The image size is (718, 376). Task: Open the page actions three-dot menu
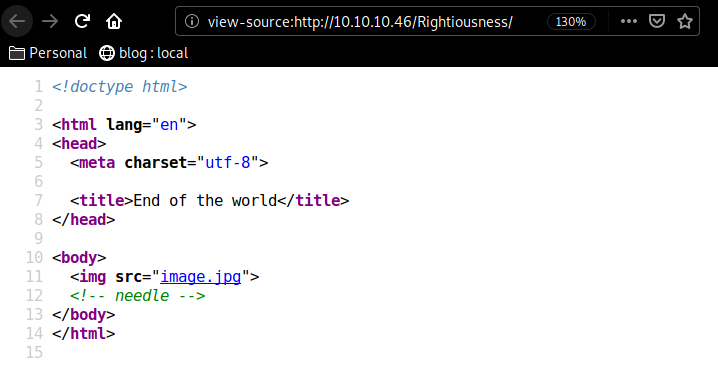629,21
